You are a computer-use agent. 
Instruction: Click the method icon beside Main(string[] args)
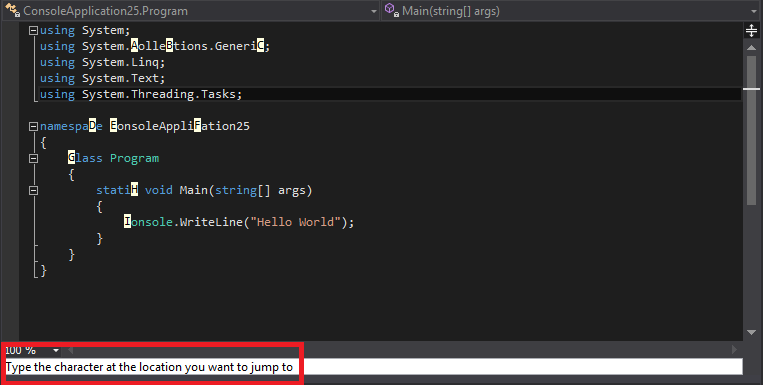392,10
